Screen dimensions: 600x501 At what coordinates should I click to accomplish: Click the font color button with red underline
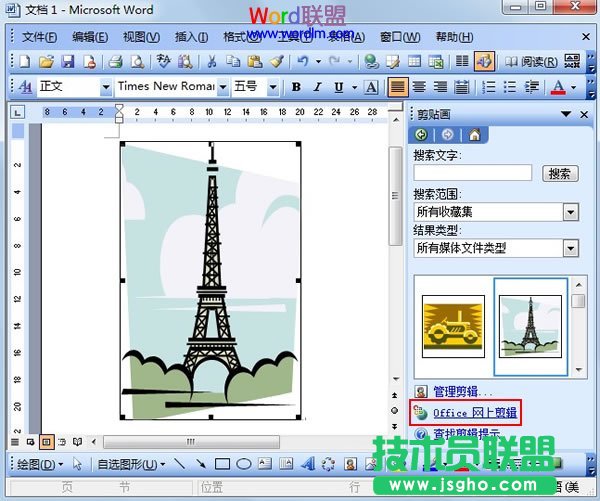[558, 87]
